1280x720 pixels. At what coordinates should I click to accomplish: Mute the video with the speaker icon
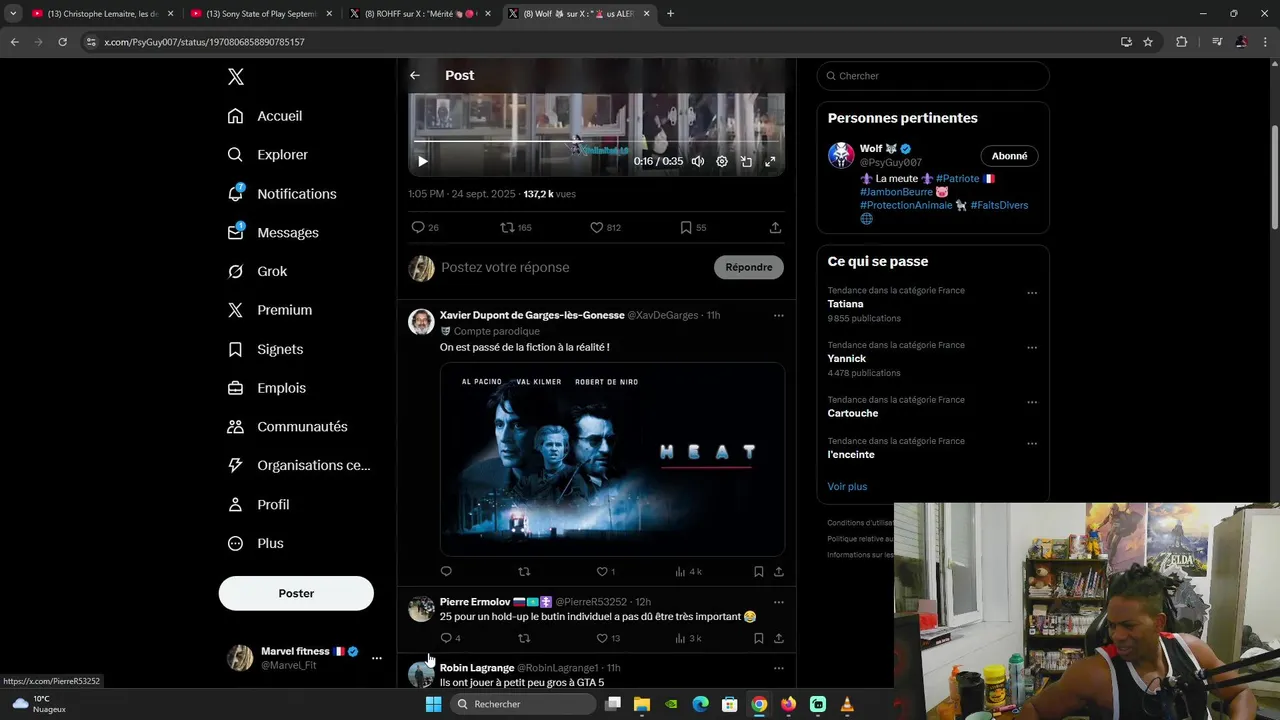pos(698,161)
